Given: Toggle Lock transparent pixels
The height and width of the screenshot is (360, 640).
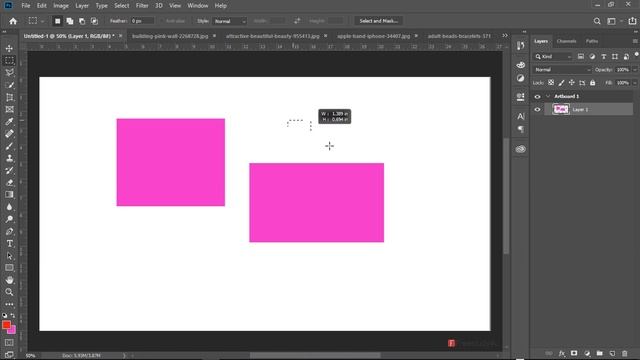Looking at the screenshot, I should [551, 83].
